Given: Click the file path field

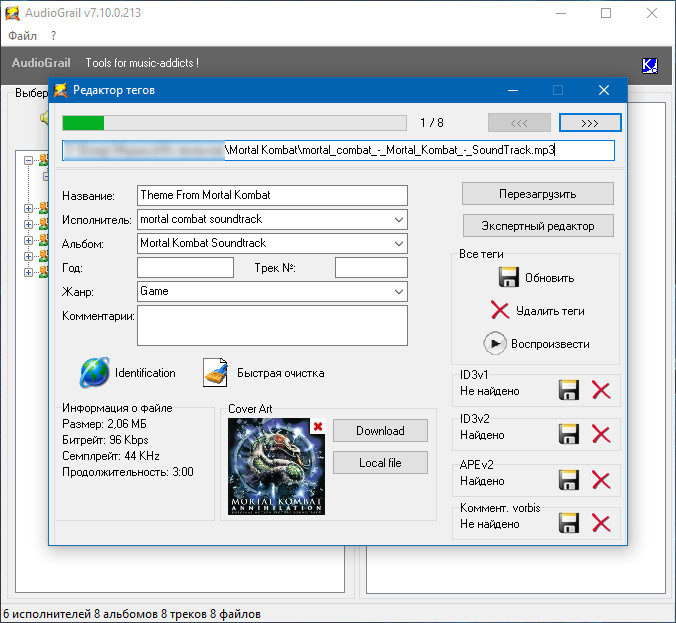Looking at the screenshot, I should pyautogui.click(x=338, y=150).
